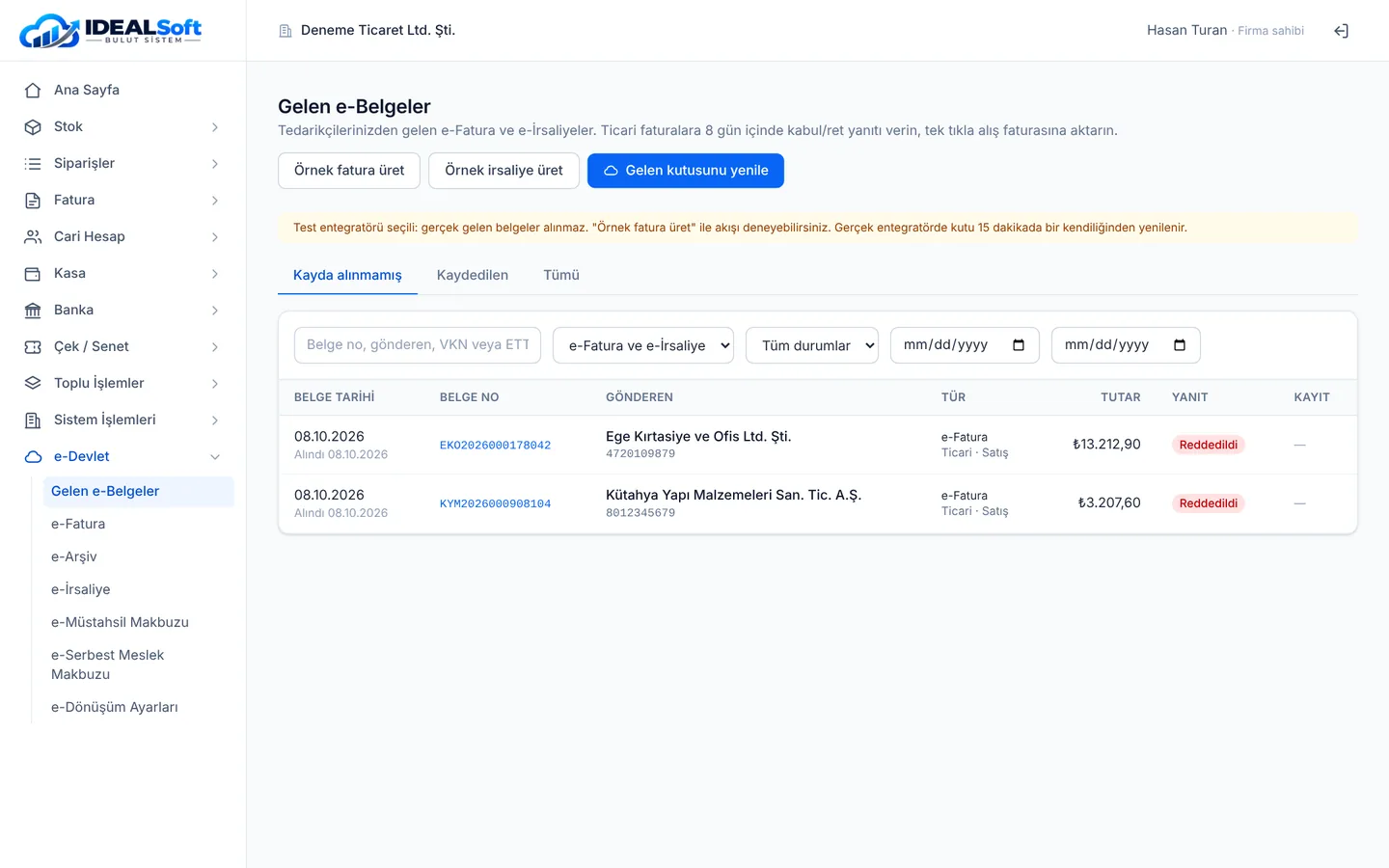The image size is (1389, 868).
Task: Open the e-Fatura ve e-İrsaliye dropdown
Action: 643,345
